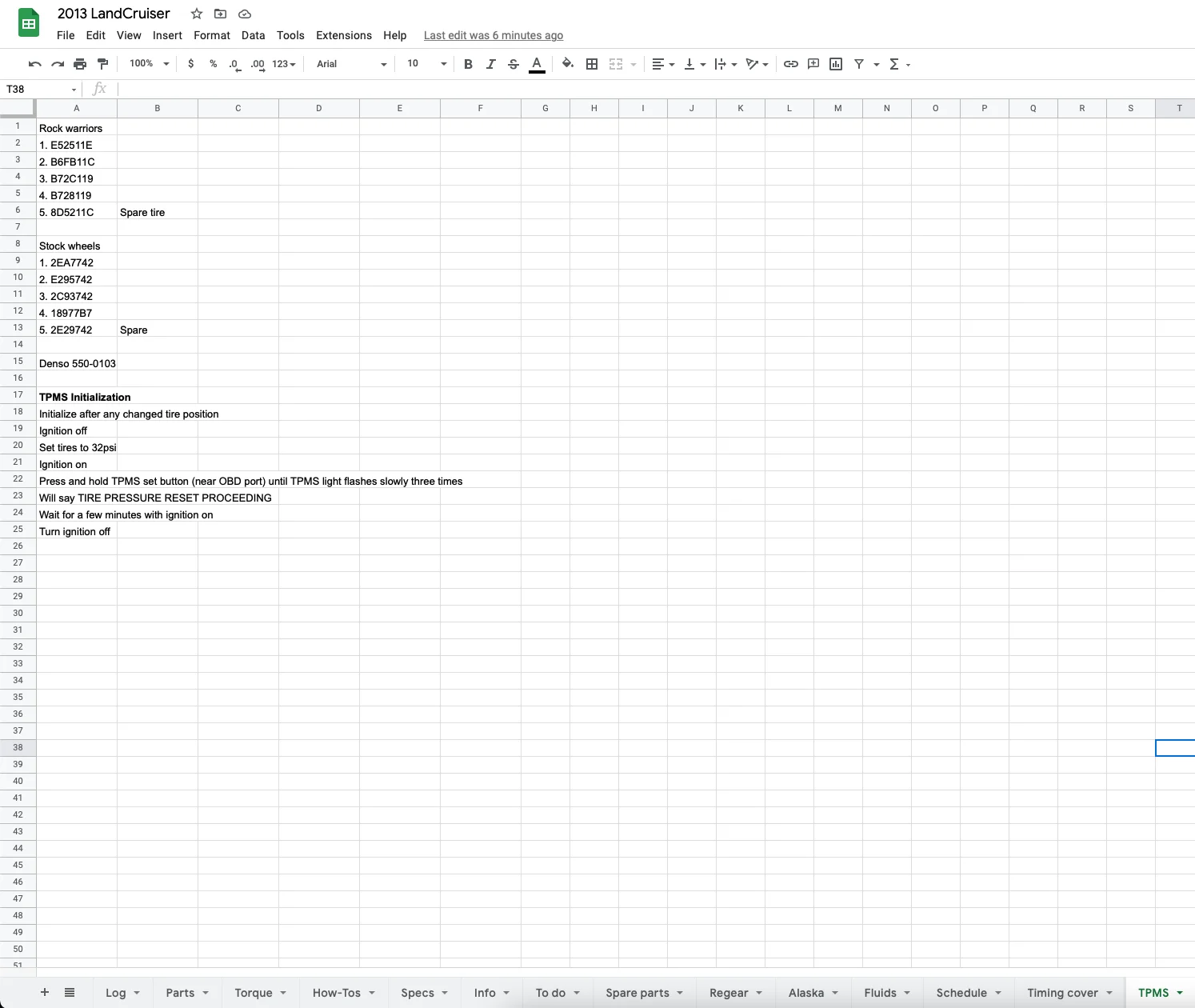1195x1008 pixels.
Task: Open the zoom level dropdown
Action: pyautogui.click(x=150, y=64)
